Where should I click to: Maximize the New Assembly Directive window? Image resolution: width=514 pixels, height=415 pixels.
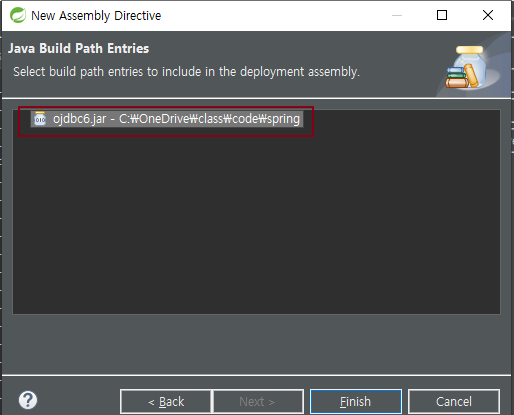point(442,15)
